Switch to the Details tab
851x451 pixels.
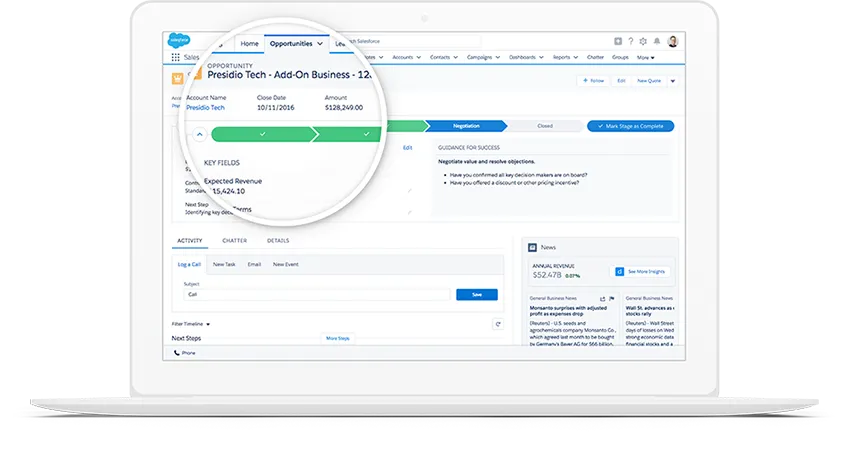point(278,241)
